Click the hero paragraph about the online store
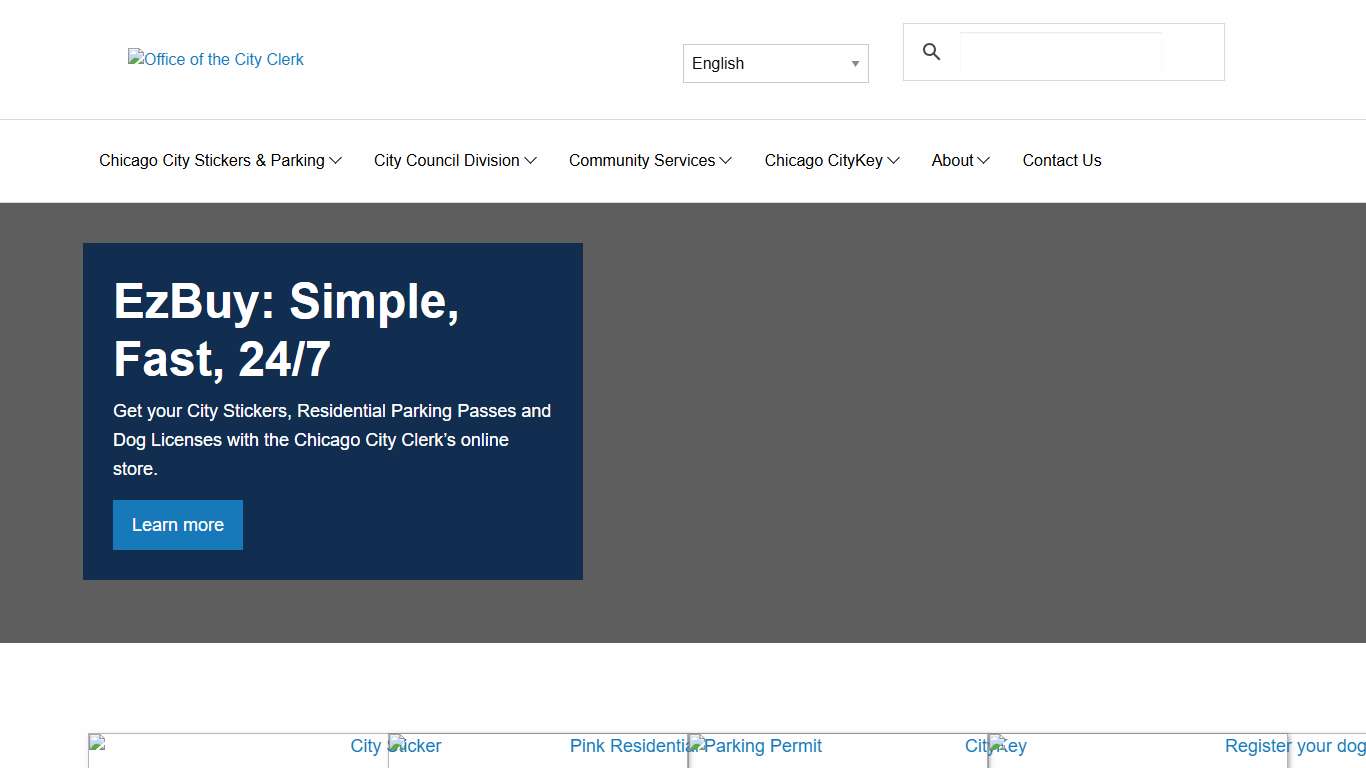This screenshot has height=768, width=1366. click(x=331, y=440)
